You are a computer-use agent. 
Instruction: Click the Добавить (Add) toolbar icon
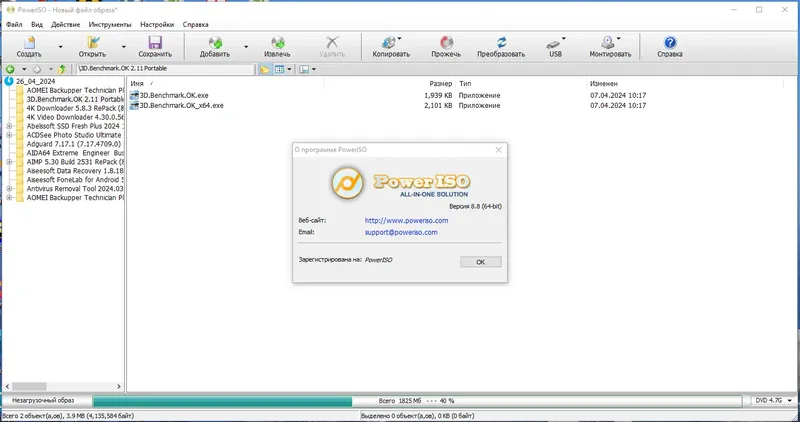(x=215, y=43)
